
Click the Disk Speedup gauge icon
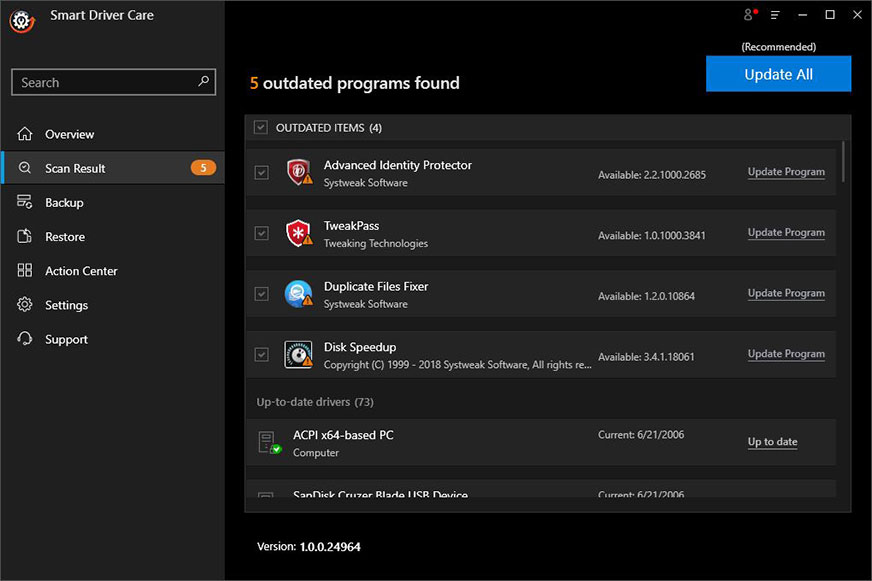298,354
